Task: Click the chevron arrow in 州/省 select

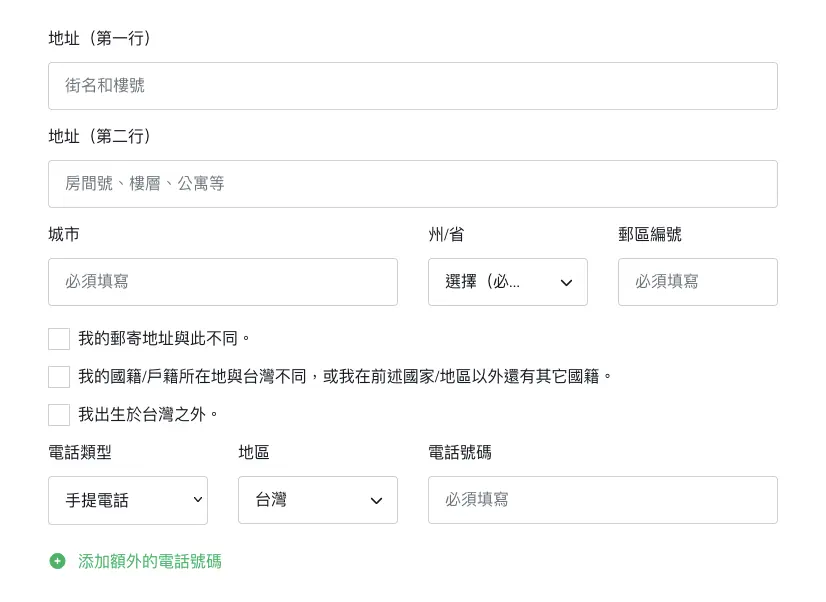Action: click(566, 283)
